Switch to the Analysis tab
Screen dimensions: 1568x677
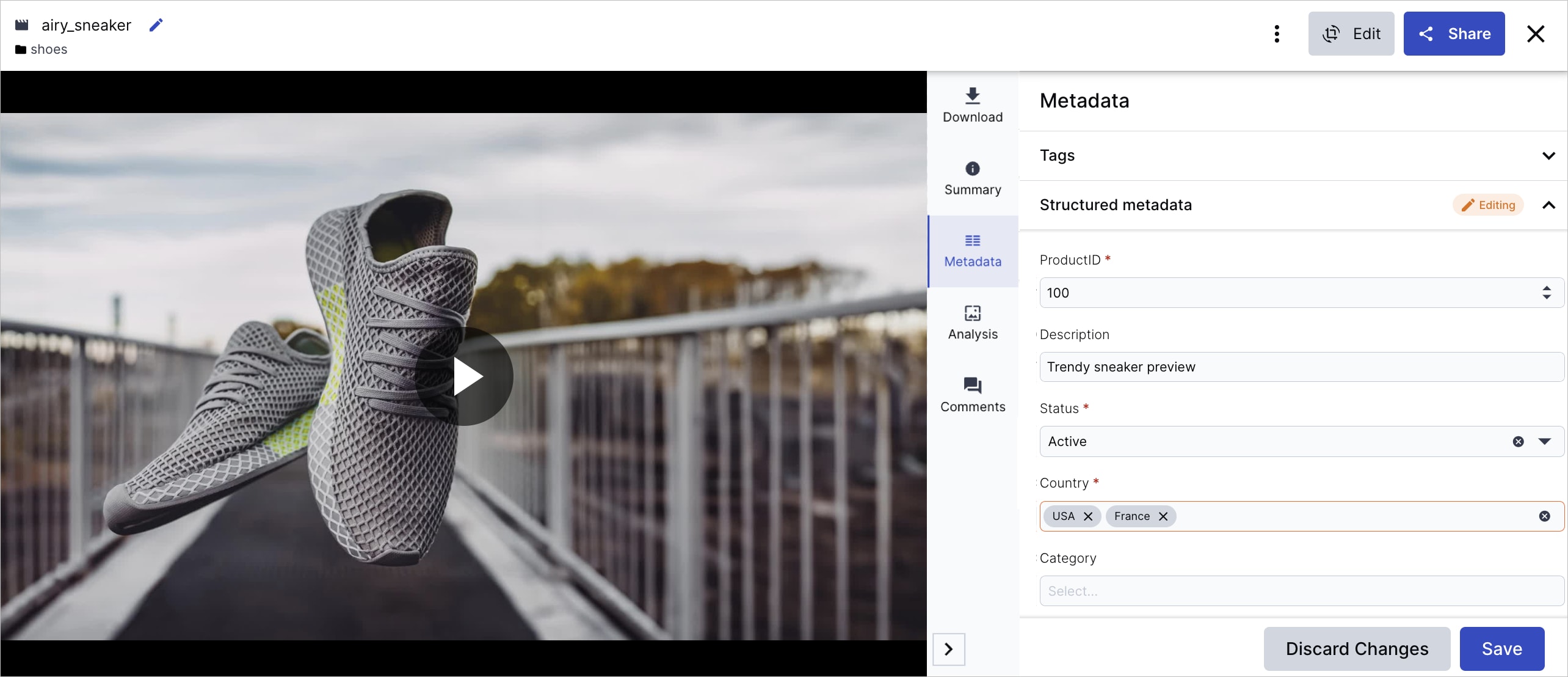tap(972, 323)
